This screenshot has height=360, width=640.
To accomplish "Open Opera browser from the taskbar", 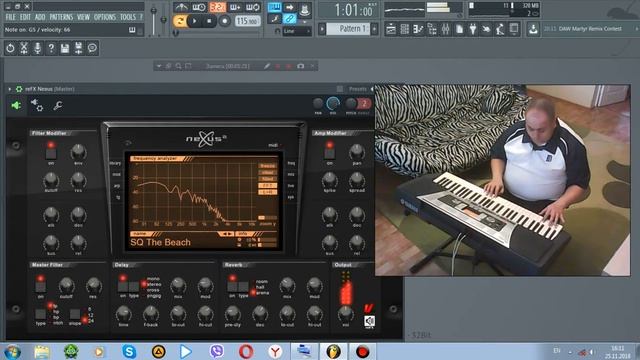I will [246, 351].
